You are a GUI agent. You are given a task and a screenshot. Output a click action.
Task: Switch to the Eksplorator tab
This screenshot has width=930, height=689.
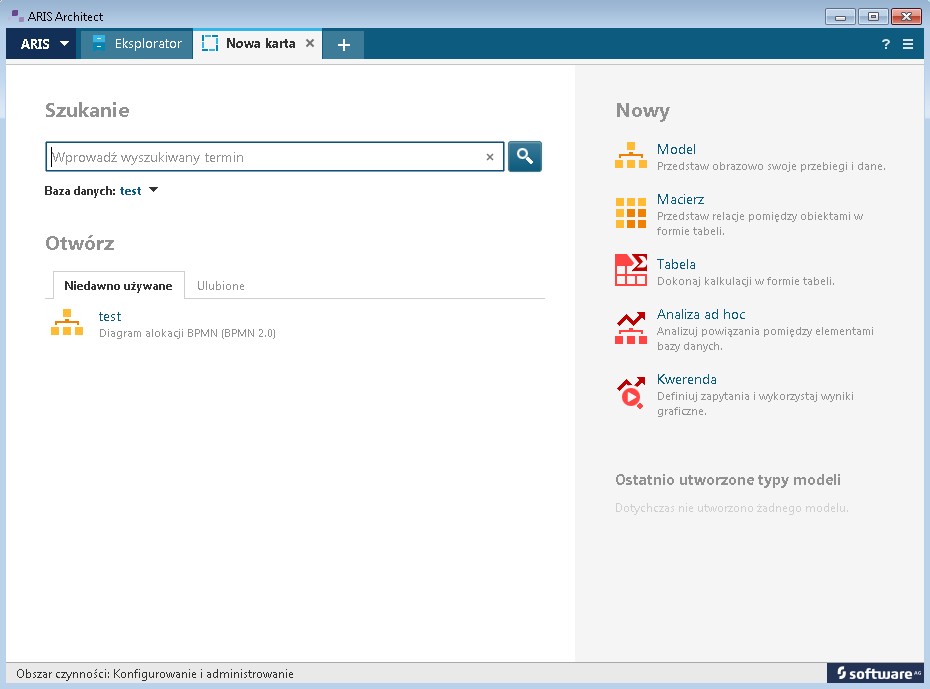pos(137,44)
